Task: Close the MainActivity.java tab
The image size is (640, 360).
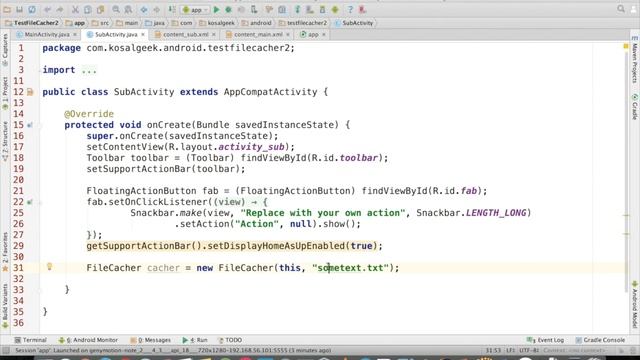Action: [75, 35]
